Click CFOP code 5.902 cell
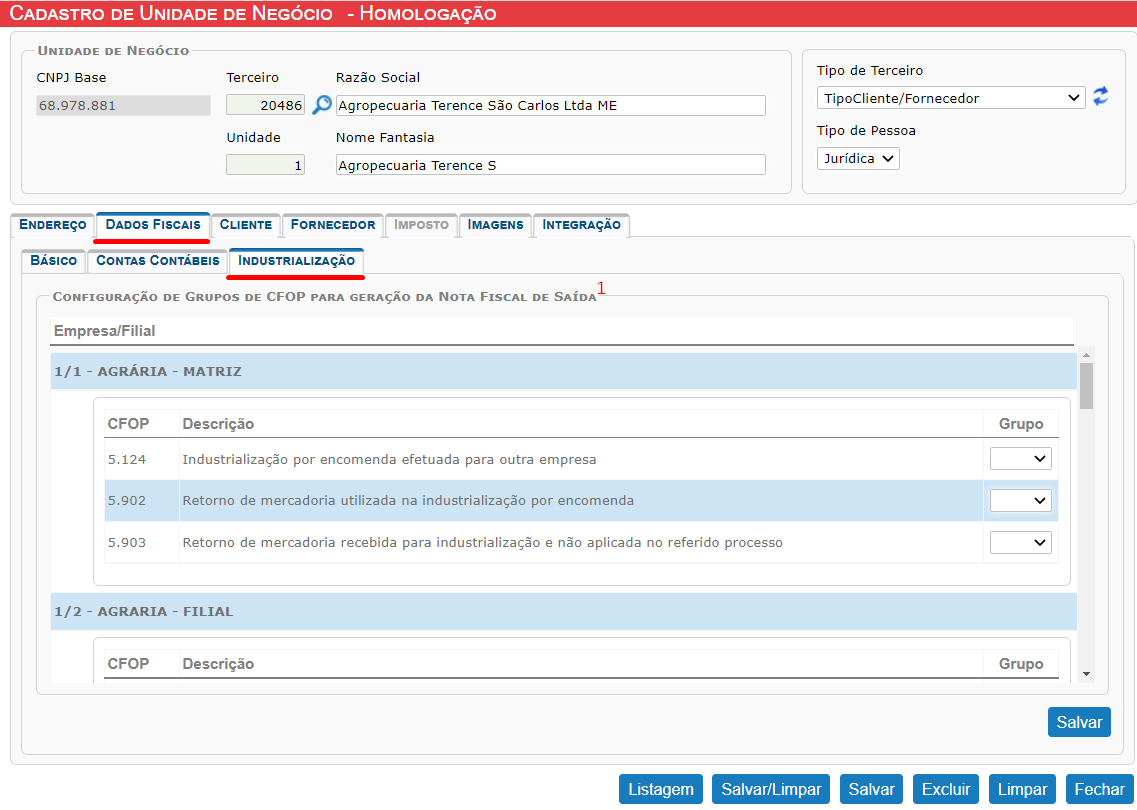1137x810 pixels. click(142, 500)
